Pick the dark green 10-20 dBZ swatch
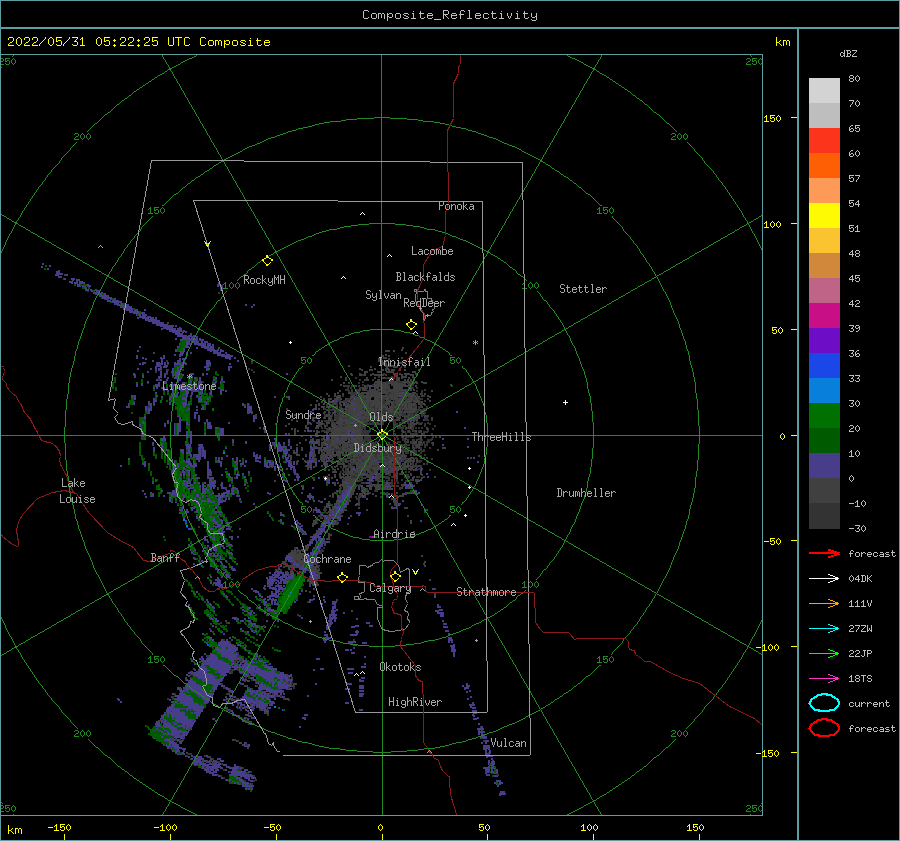 [x=824, y=440]
